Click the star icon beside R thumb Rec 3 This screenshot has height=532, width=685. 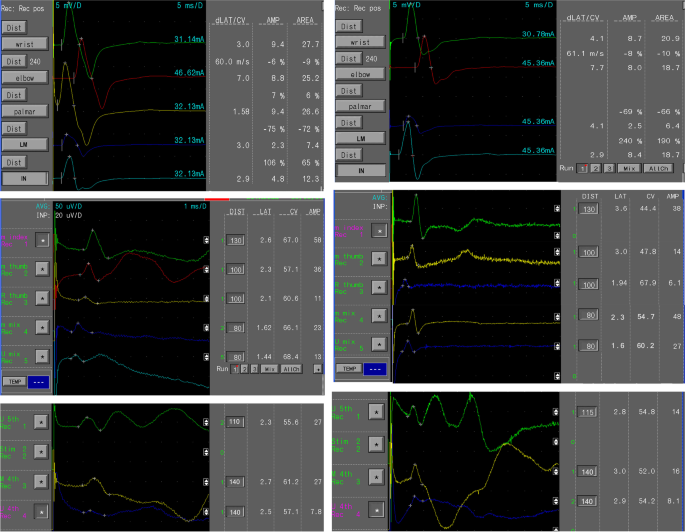coord(41,298)
